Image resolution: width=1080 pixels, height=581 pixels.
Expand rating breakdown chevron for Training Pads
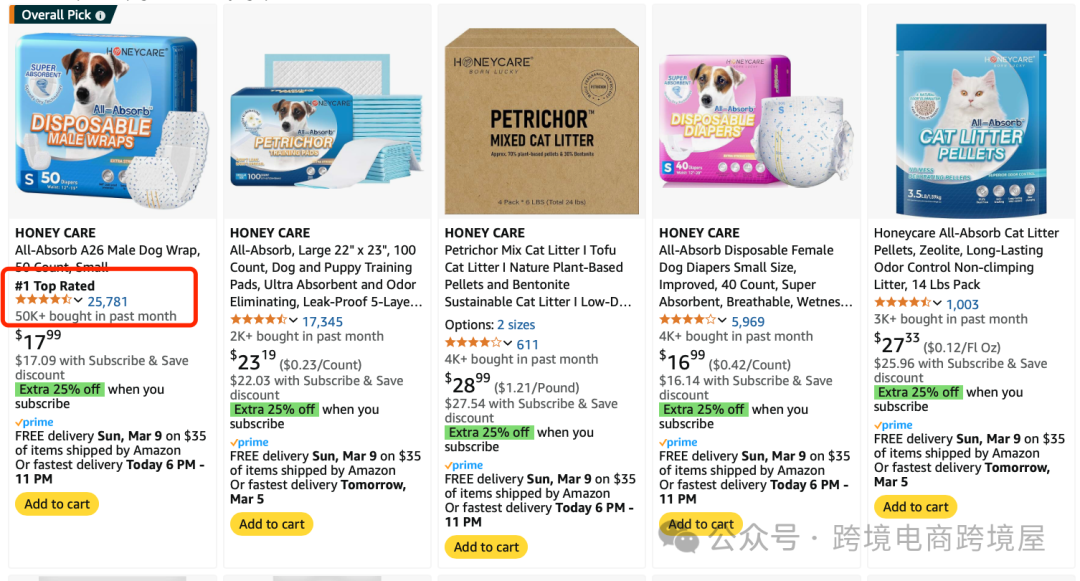click(x=294, y=321)
